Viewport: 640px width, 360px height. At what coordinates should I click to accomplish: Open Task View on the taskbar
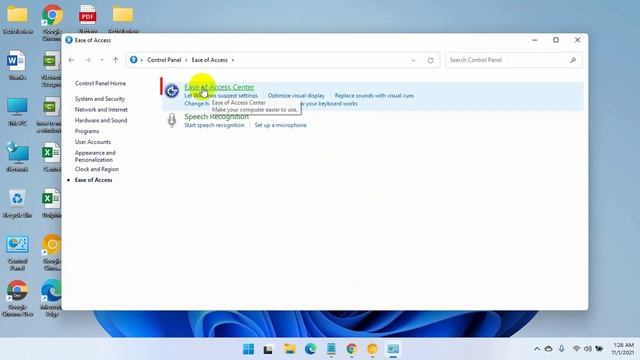[268, 349]
